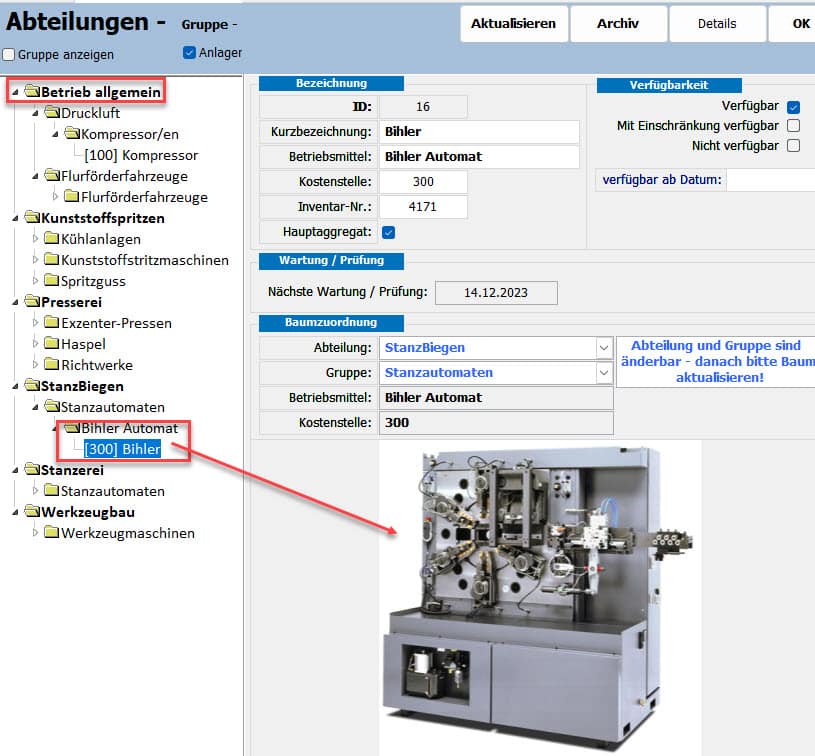Click the Bihler Automat open folder icon
The image size is (815, 756).
click(x=72, y=428)
